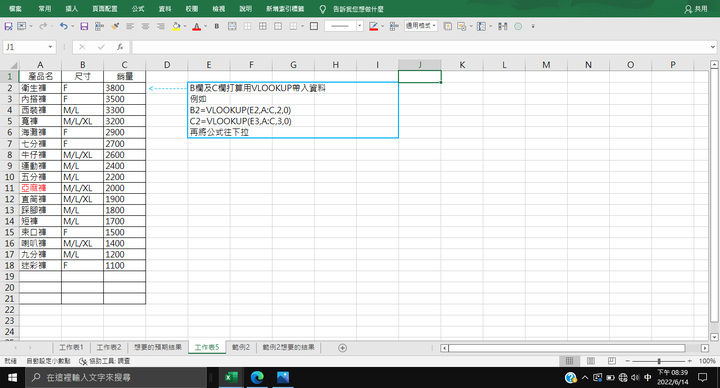Click the 告訴我您想做什麼 search box

[358, 9]
